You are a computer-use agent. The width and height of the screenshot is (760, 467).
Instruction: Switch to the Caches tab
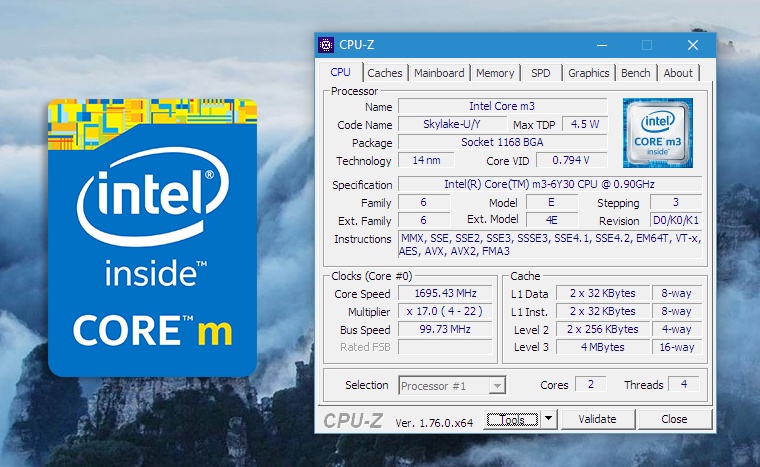(385, 73)
